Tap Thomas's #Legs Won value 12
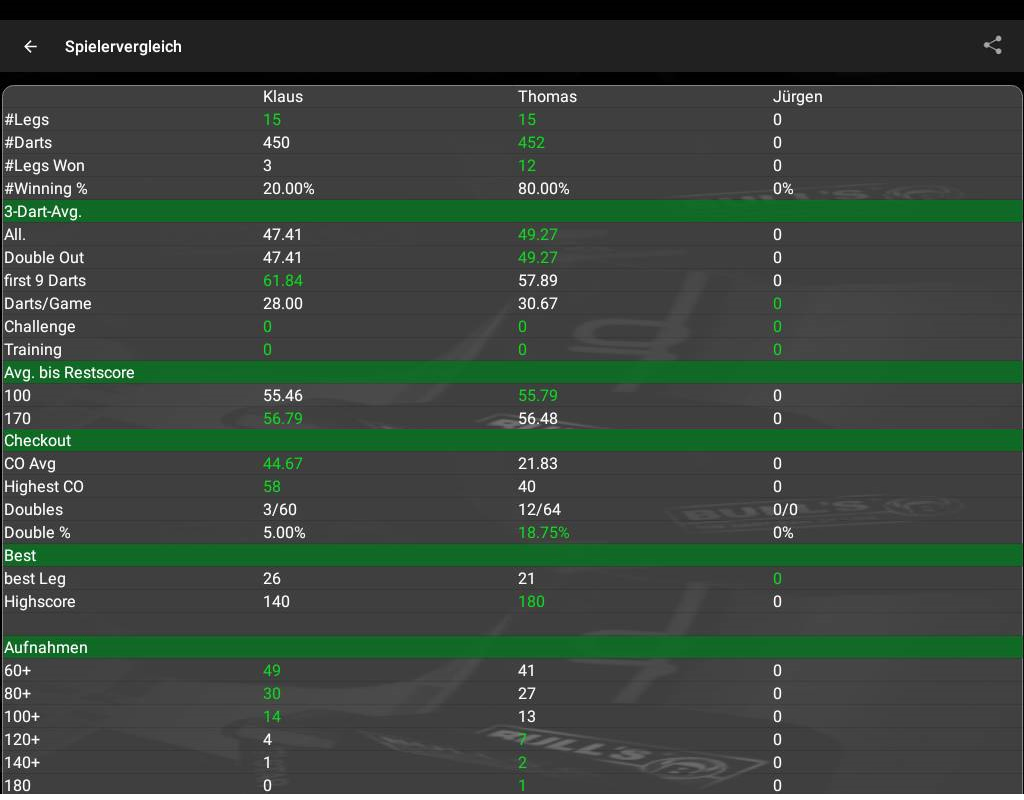 527,166
